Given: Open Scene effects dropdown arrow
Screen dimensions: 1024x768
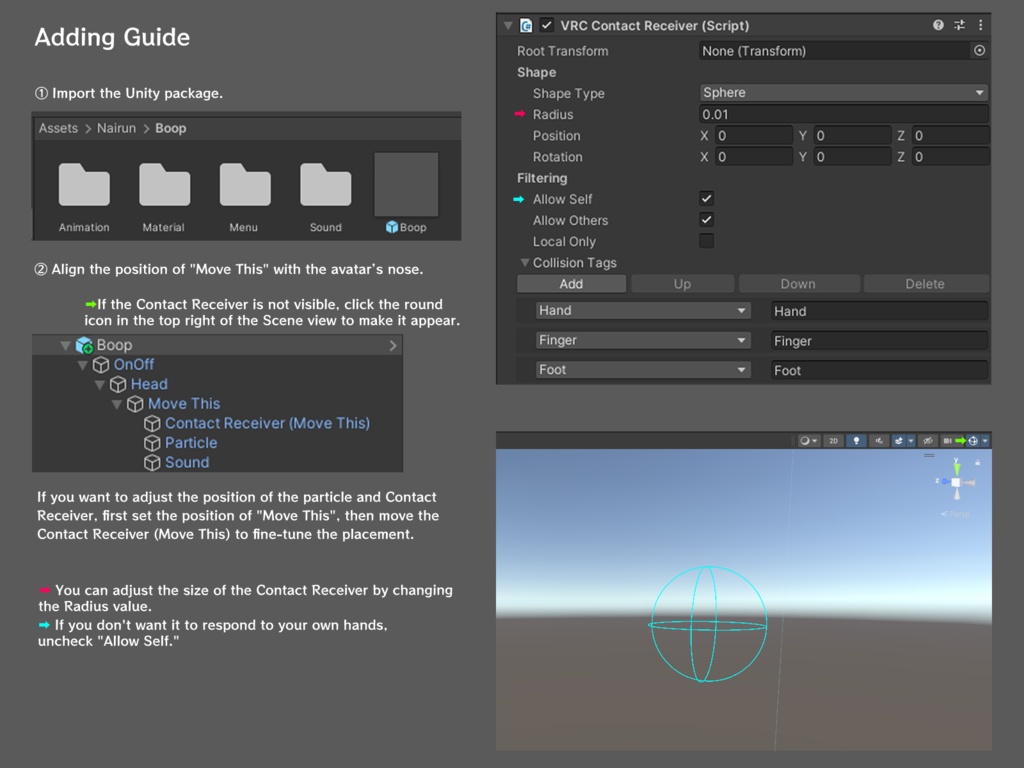Looking at the screenshot, I should 911,441.
